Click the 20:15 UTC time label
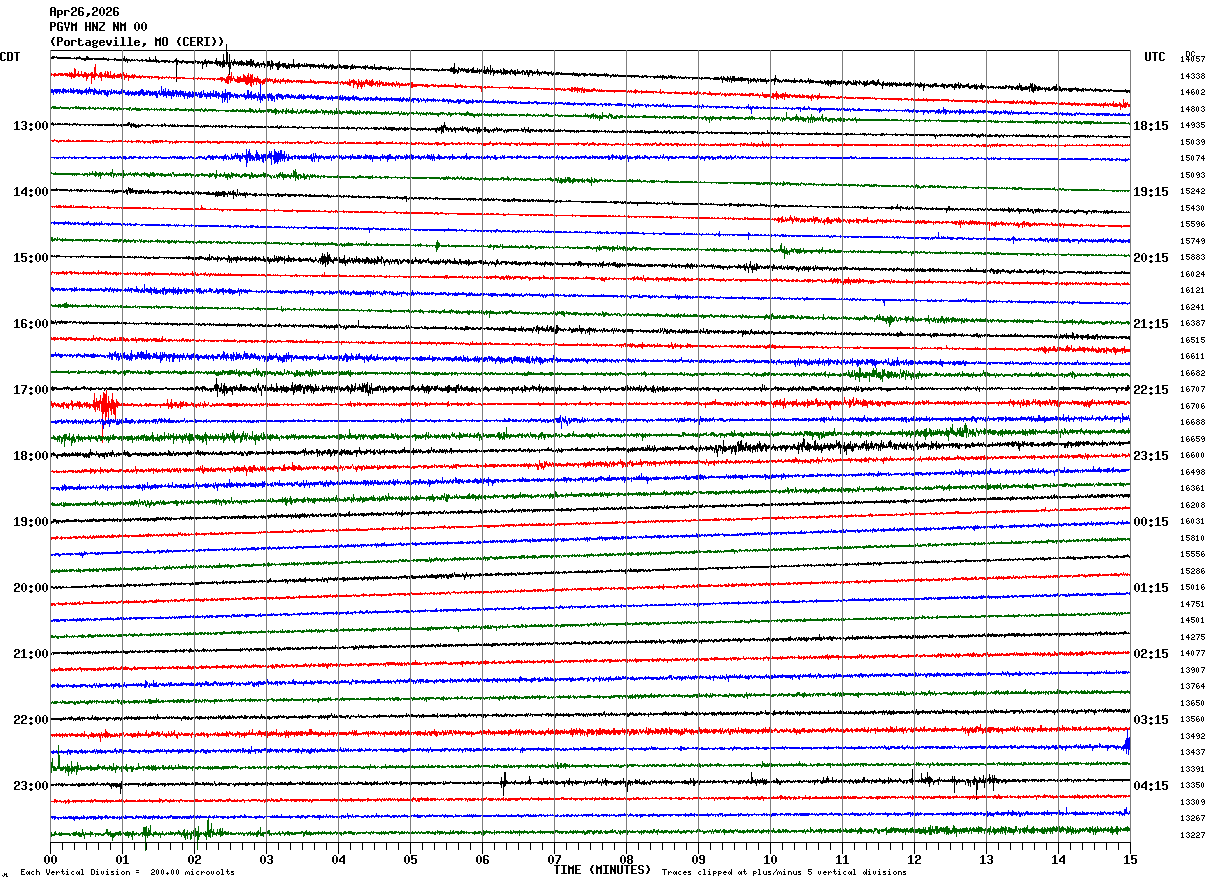Viewport: 1210px width, 886px height. [1151, 258]
